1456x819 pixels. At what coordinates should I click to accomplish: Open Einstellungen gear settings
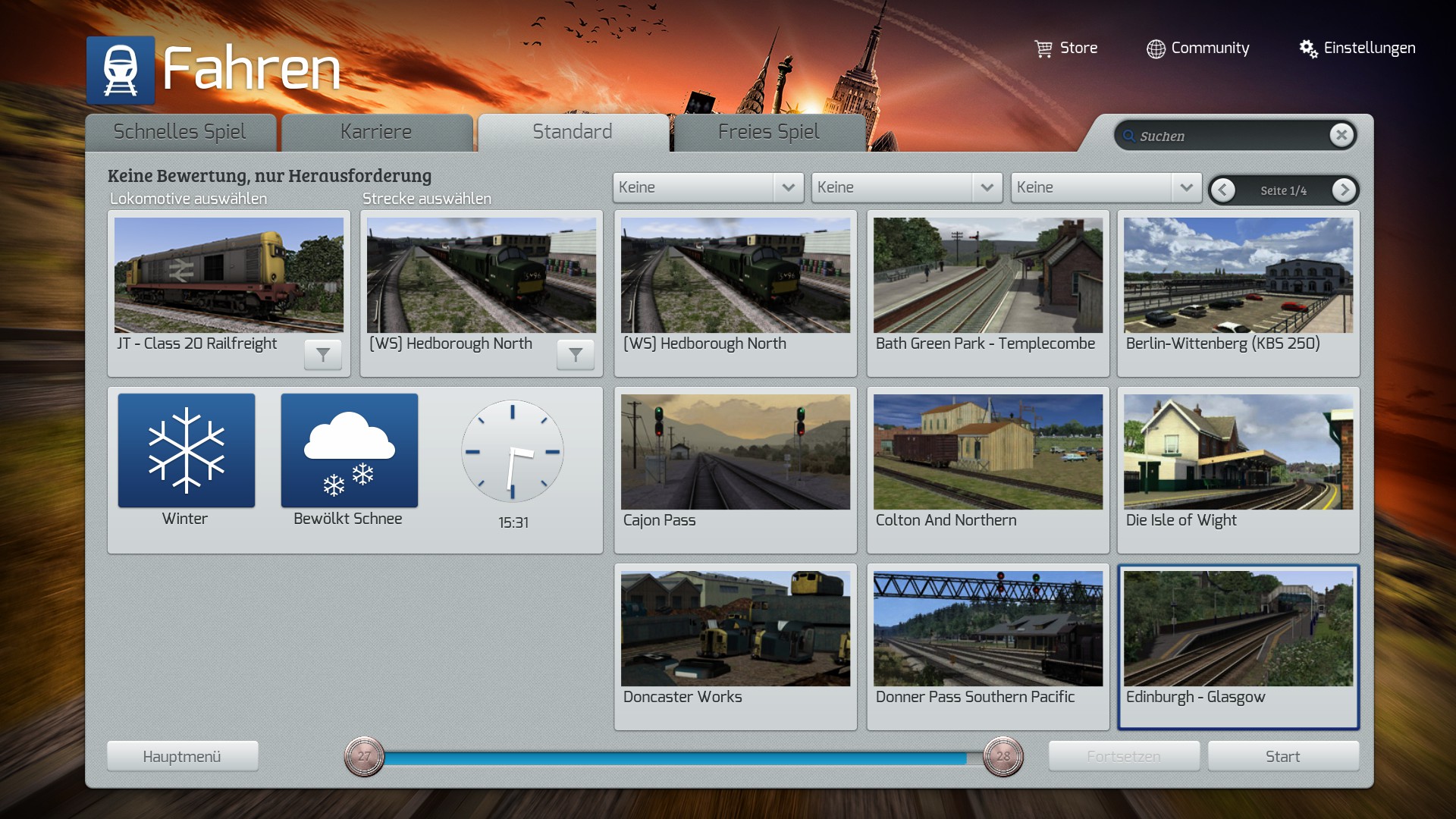point(1309,49)
